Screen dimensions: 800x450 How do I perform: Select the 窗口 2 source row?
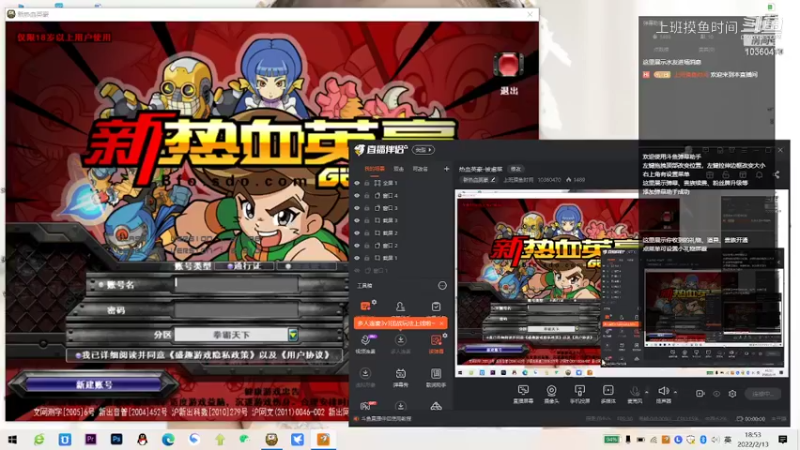coord(402,245)
